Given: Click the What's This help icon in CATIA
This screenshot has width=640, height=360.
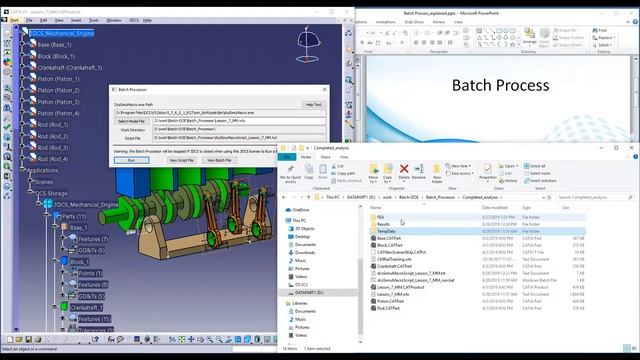Looking at the screenshot, I should (96, 339).
